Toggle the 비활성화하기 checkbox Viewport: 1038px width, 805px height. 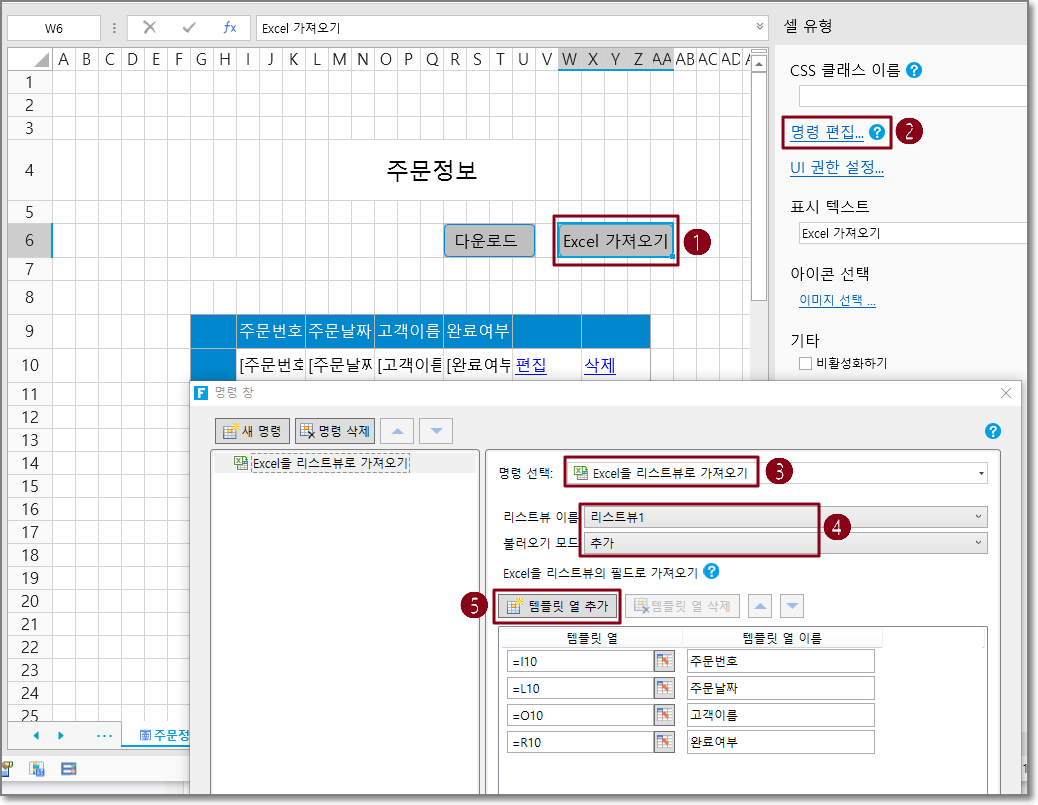point(805,364)
